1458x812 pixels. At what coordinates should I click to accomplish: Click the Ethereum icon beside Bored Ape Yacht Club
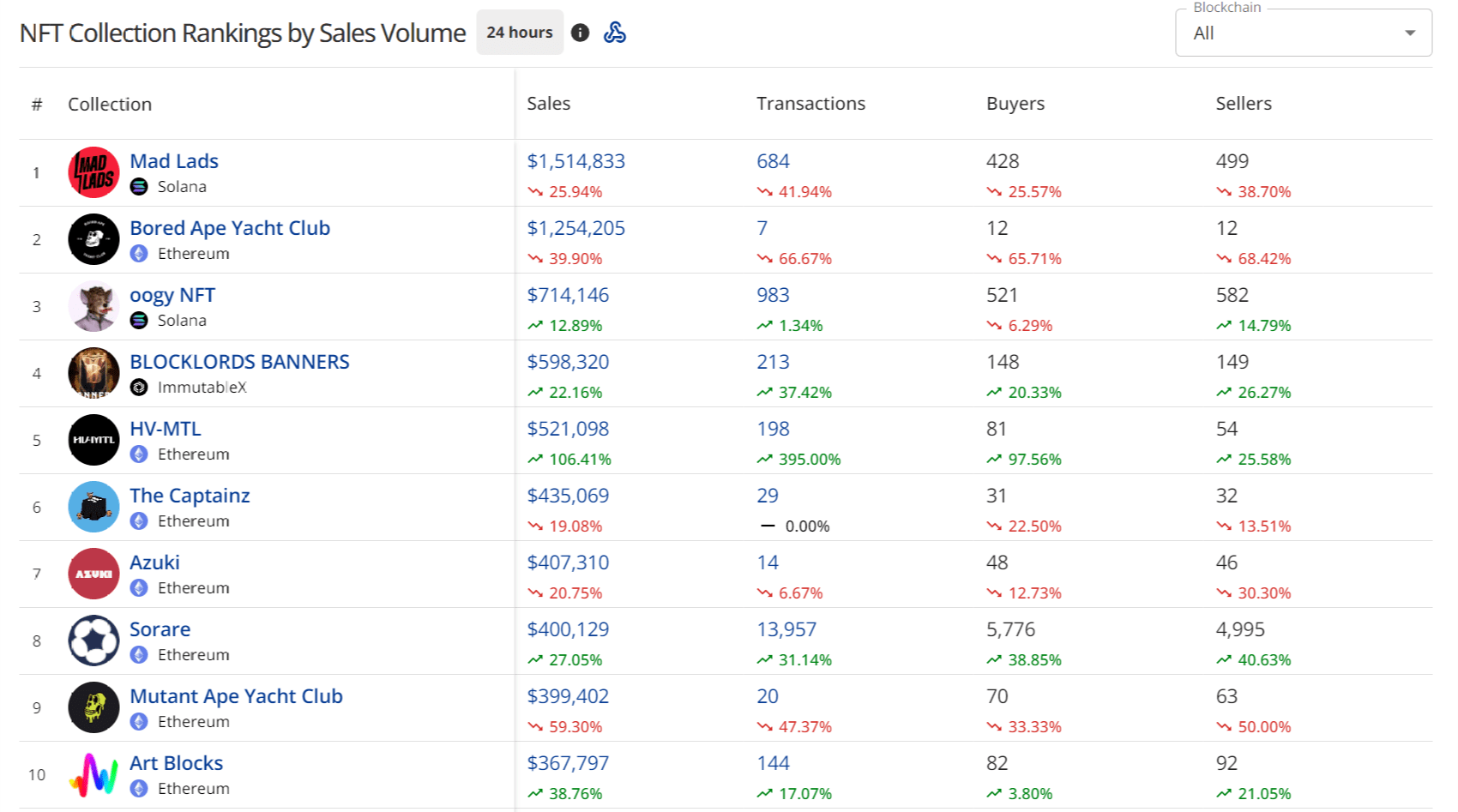[x=140, y=254]
